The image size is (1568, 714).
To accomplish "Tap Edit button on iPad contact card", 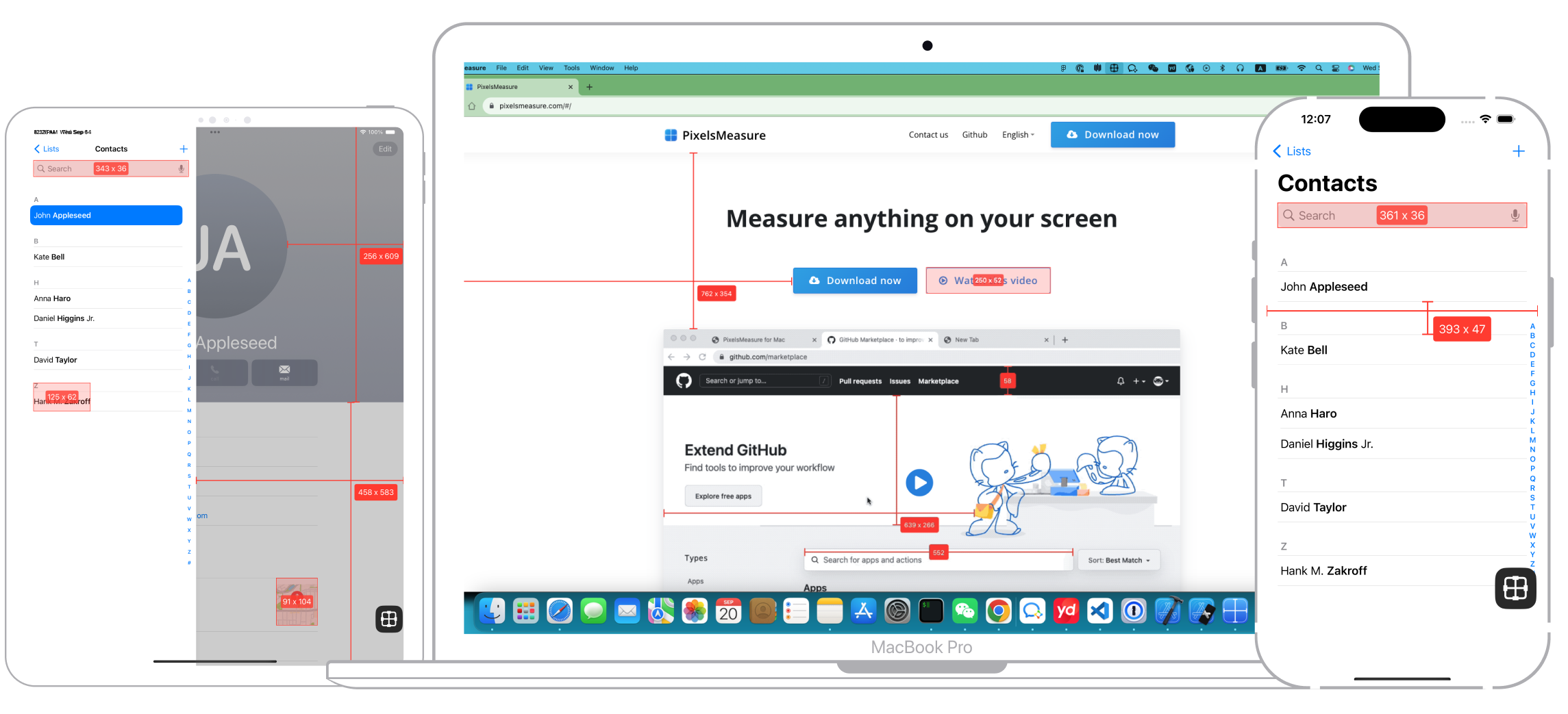I will (385, 149).
